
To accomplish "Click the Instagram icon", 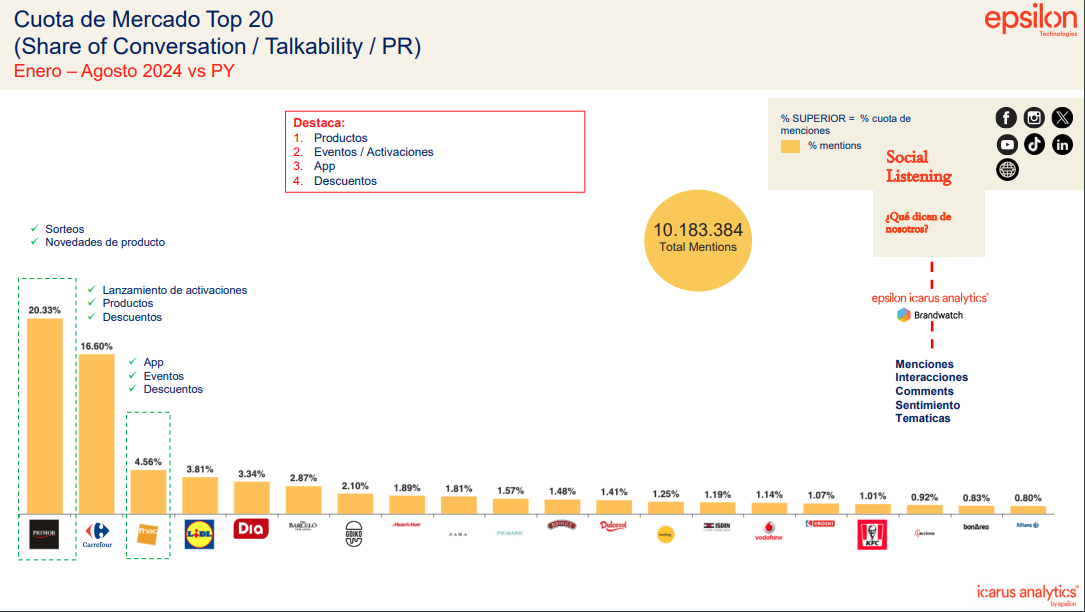I will [1034, 118].
